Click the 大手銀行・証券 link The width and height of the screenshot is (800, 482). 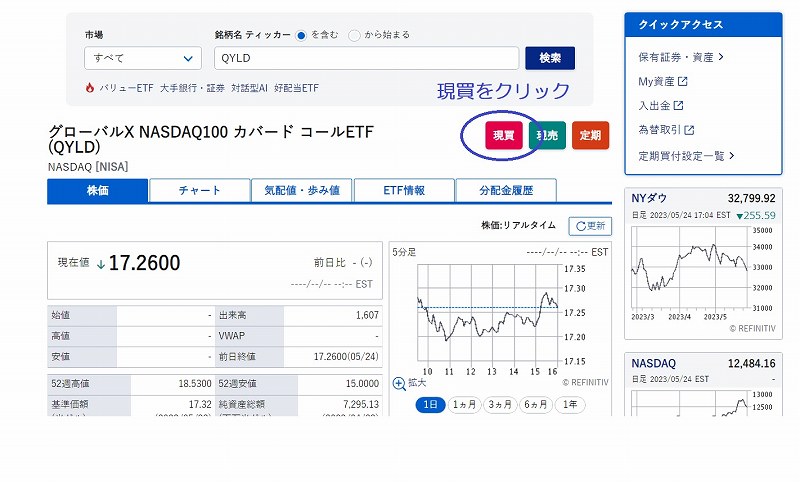pyautogui.click(x=192, y=88)
